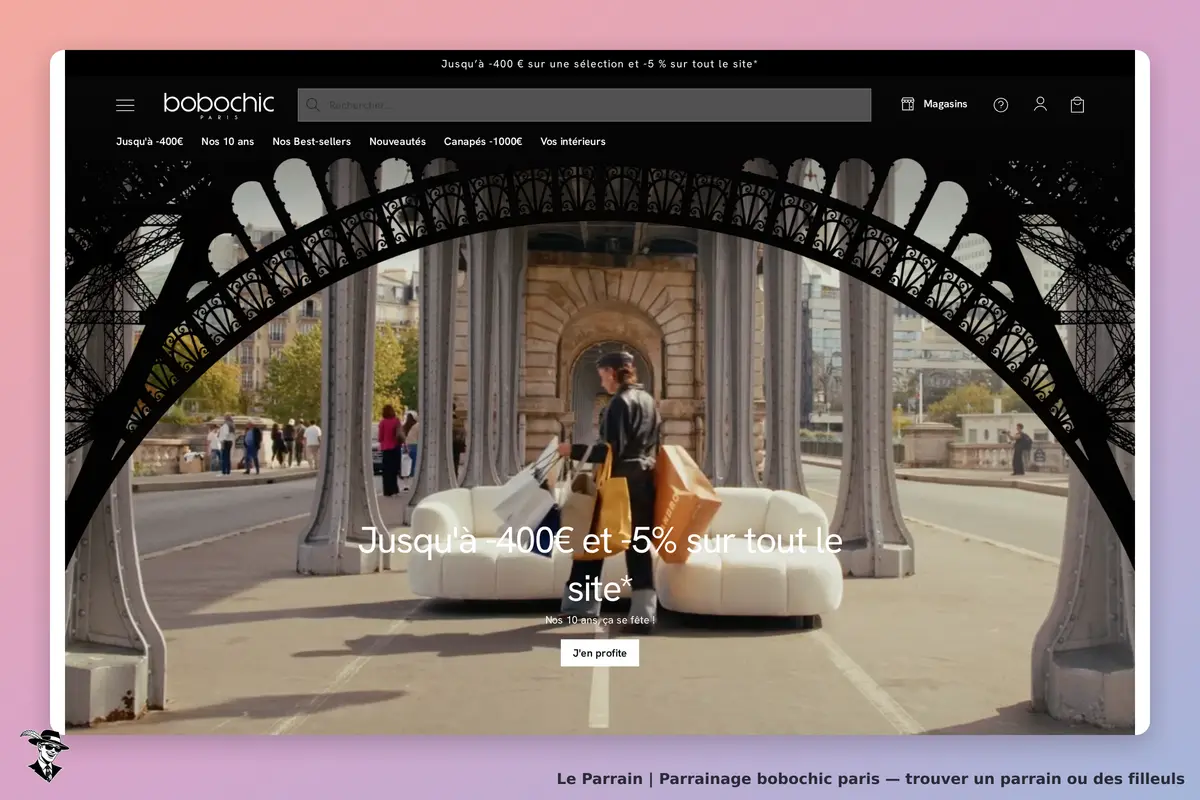
Task: Open Canapés -1000€ menu item
Action: 483,142
